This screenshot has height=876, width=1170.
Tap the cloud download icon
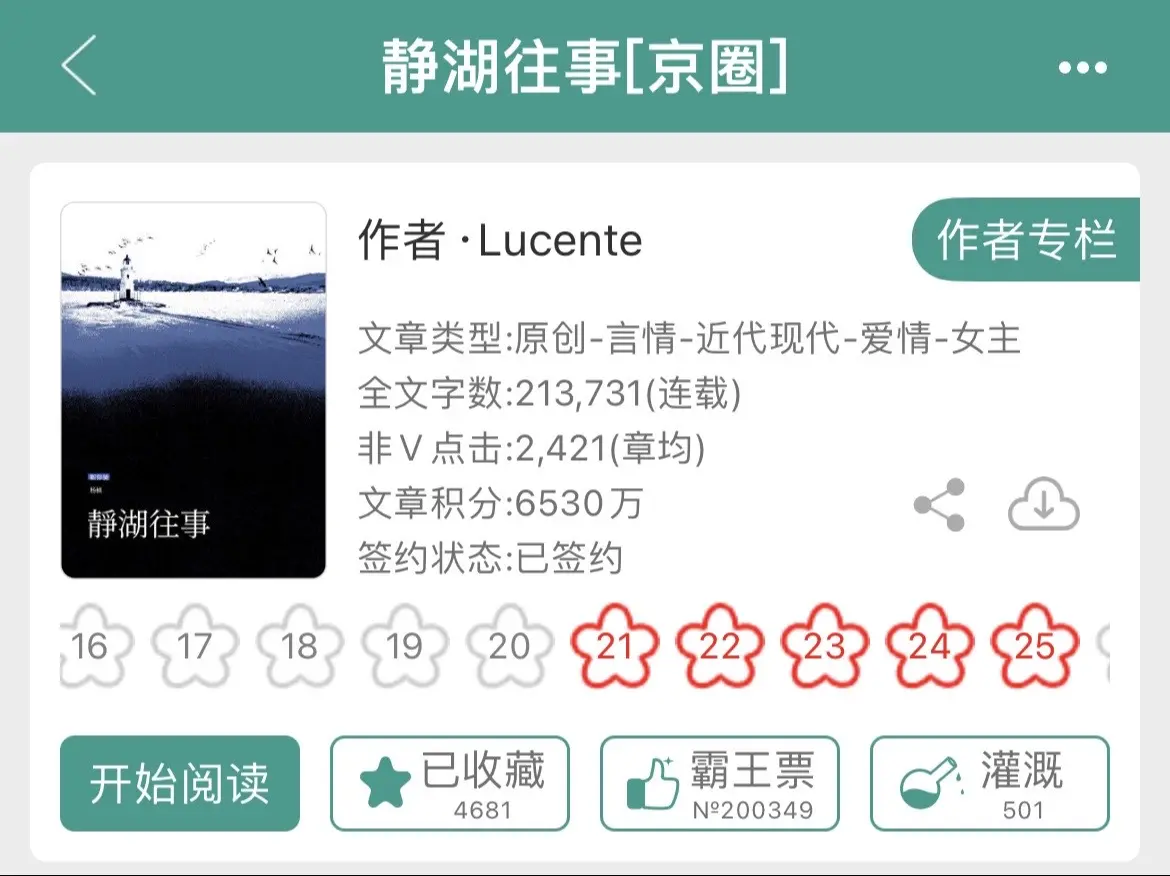1044,505
